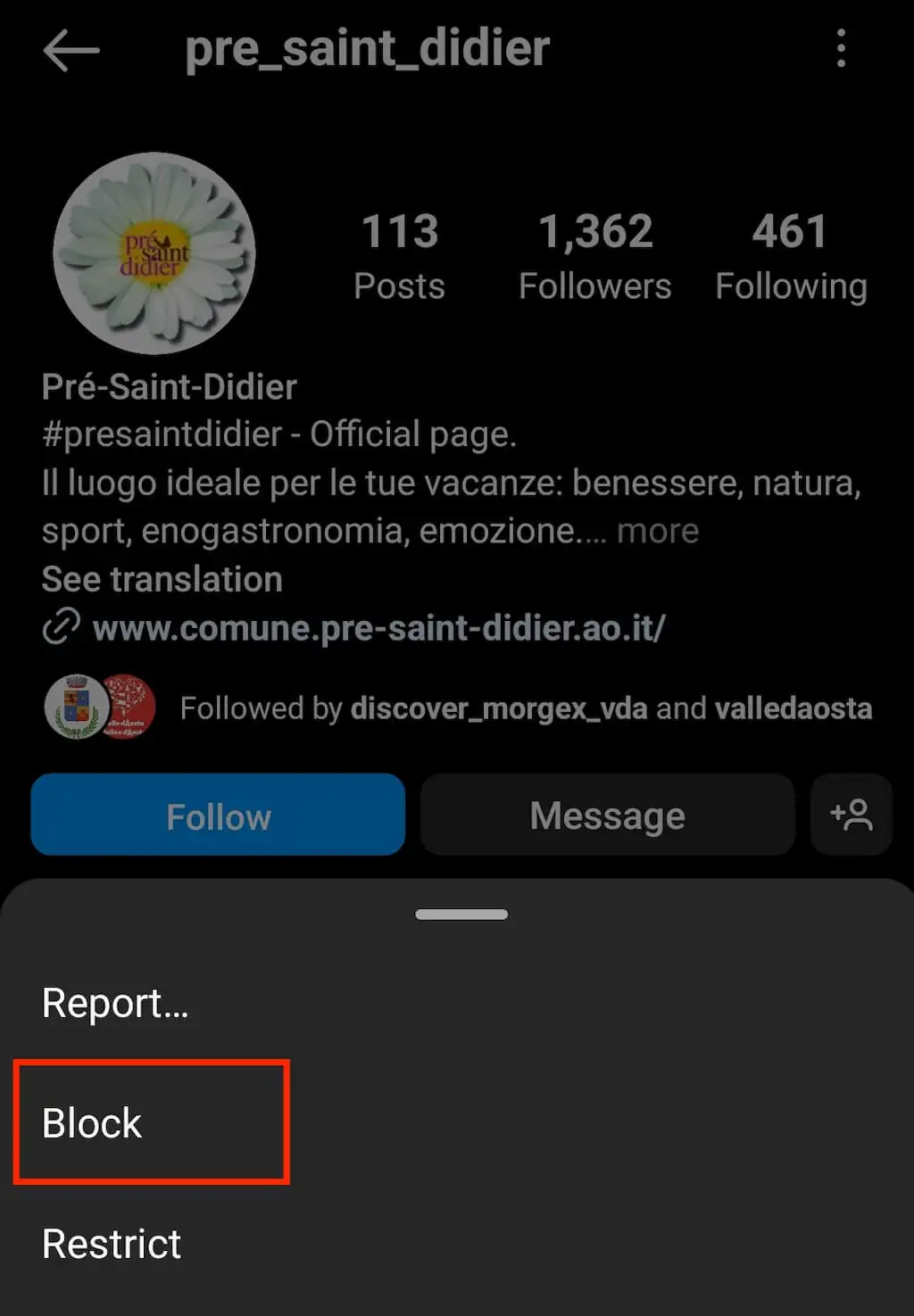Follow the pre_saint_didier account
The width and height of the screenshot is (914, 1316).
coord(218,815)
